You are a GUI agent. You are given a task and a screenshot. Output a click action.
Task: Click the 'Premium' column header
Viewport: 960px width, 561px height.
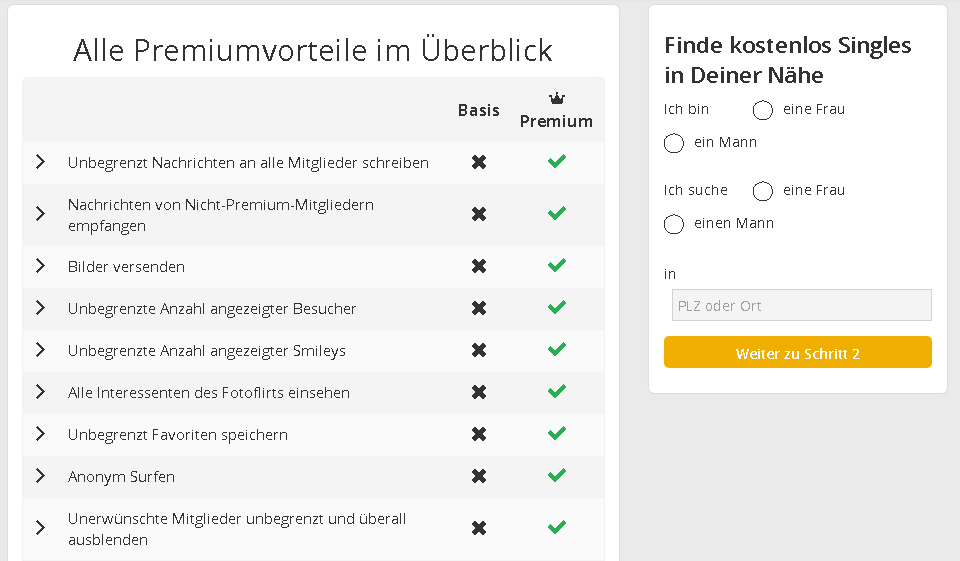tap(556, 121)
